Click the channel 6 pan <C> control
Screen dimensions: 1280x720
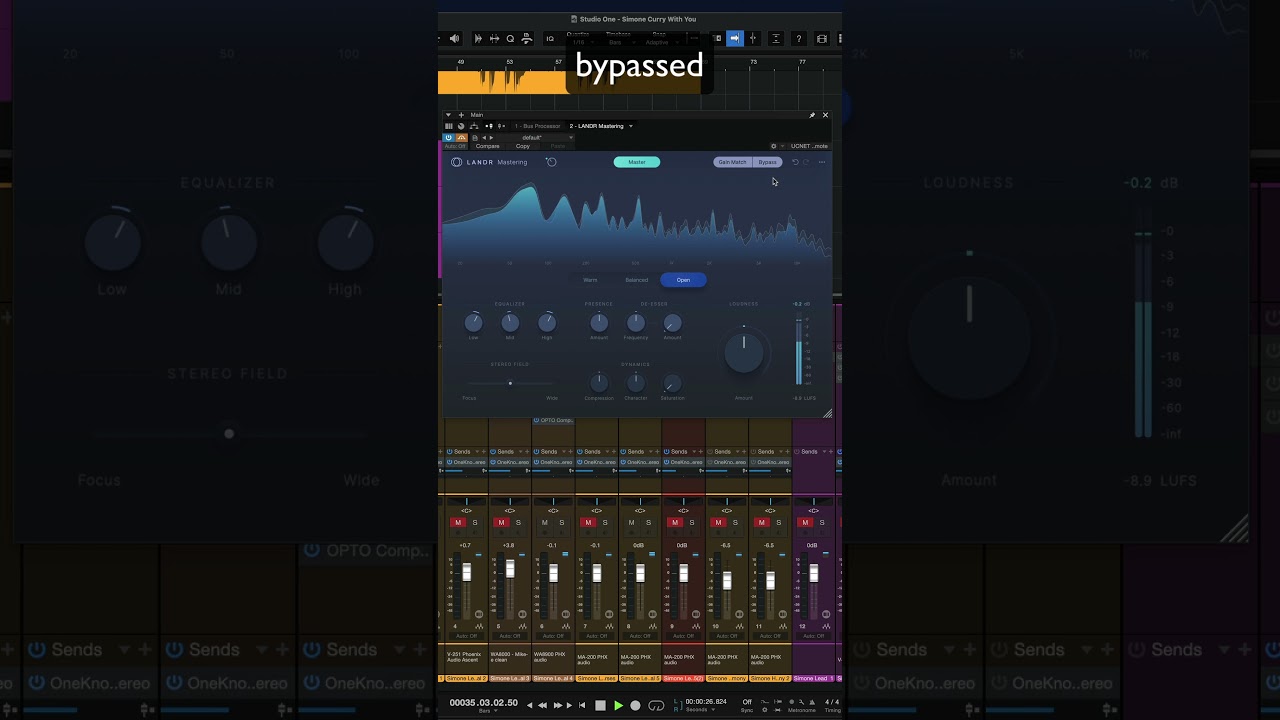[x=553, y=511]
